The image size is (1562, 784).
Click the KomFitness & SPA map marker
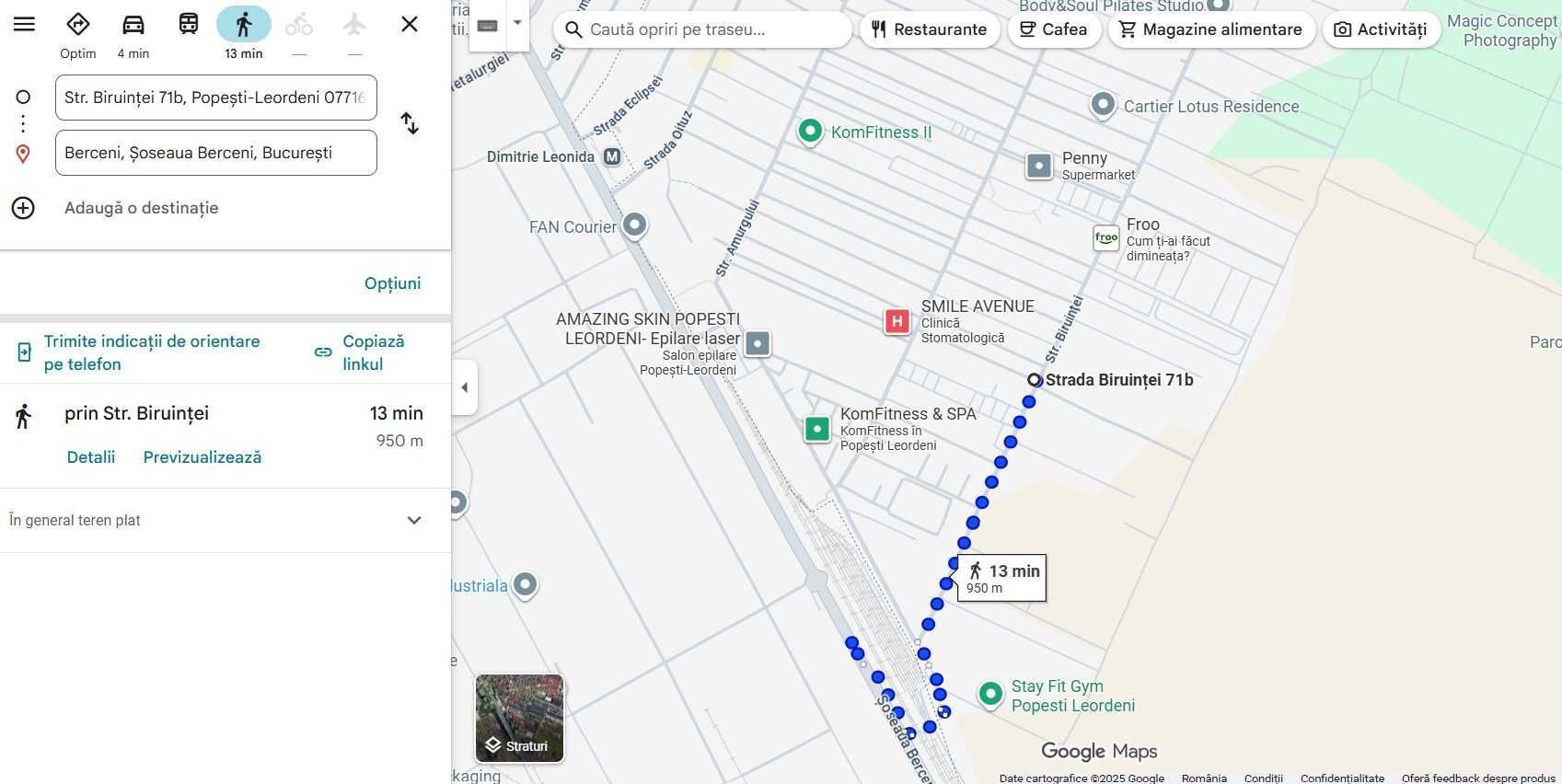(816, 429)
